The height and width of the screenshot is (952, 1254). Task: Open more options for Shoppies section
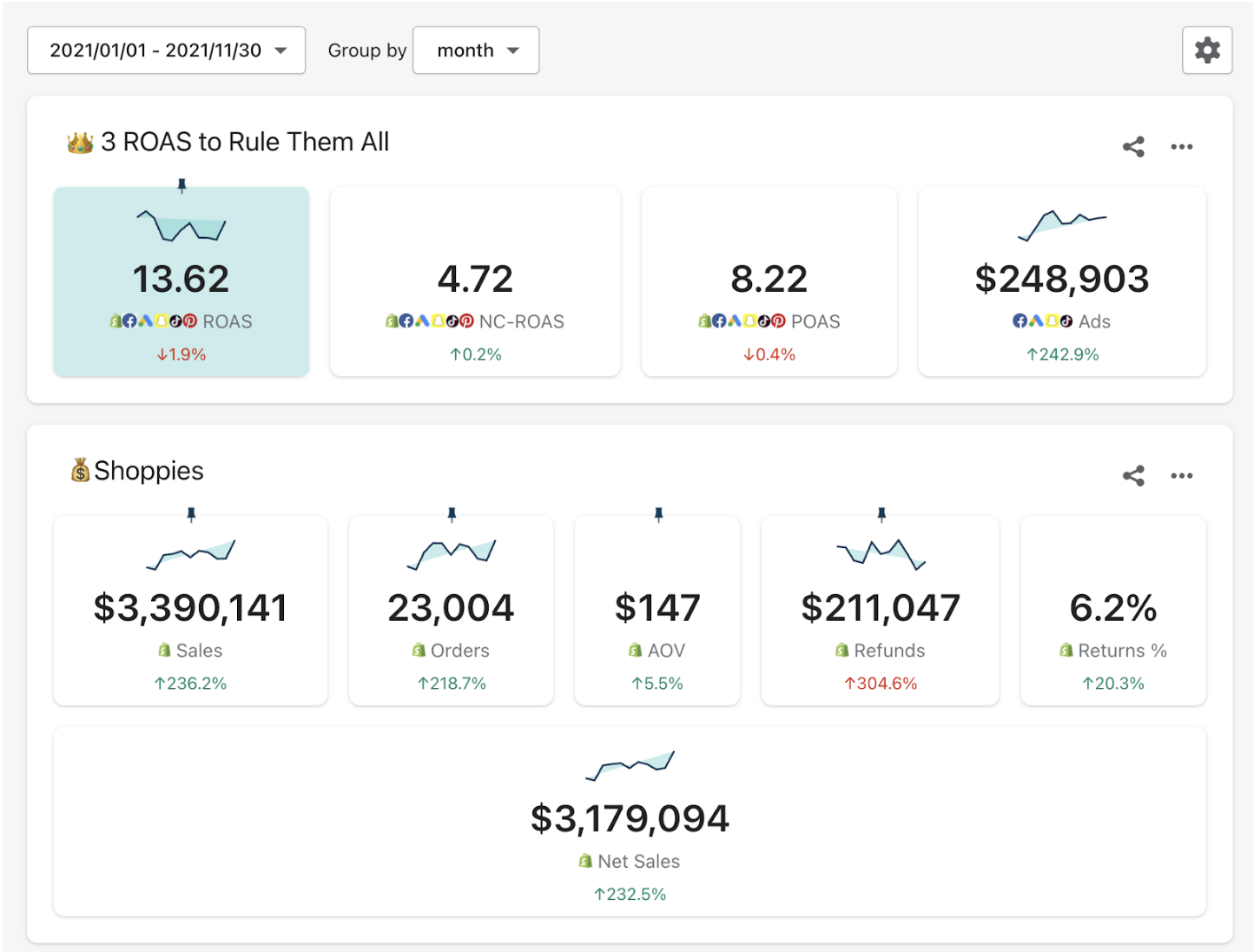(1181, 475)
